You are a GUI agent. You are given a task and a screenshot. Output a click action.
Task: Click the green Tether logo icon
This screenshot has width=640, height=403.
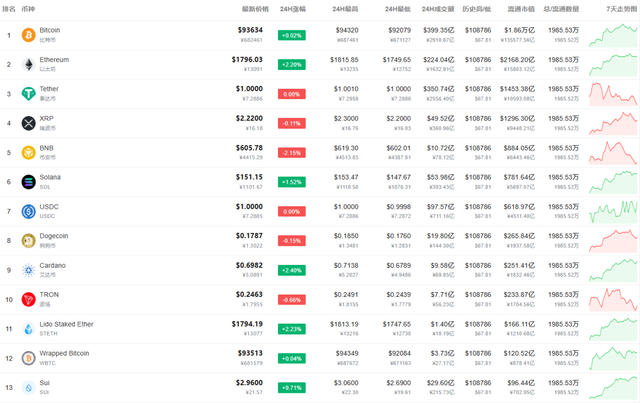point(29,94)
